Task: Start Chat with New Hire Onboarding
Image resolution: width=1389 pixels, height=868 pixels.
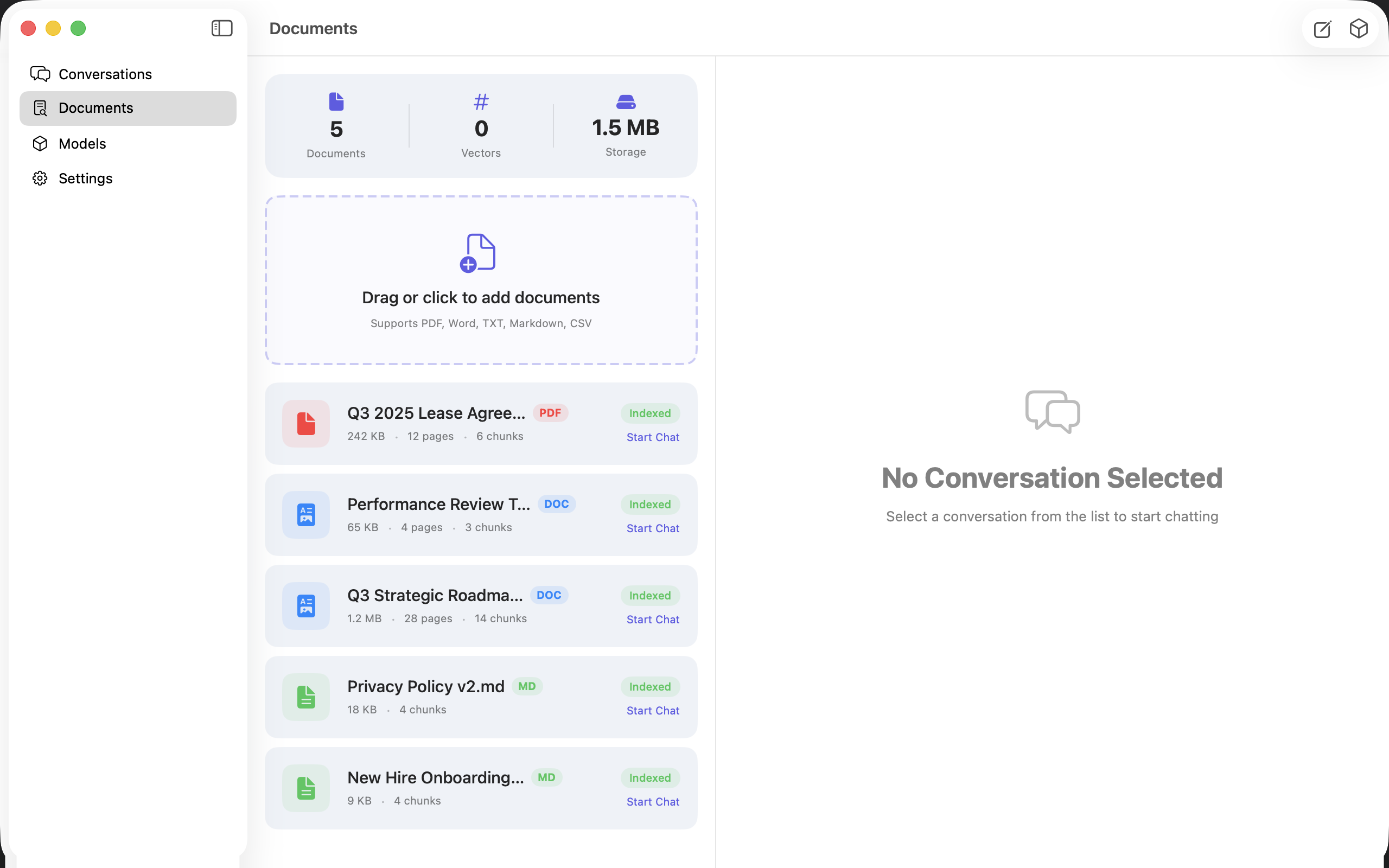Action: coord(653,802)
